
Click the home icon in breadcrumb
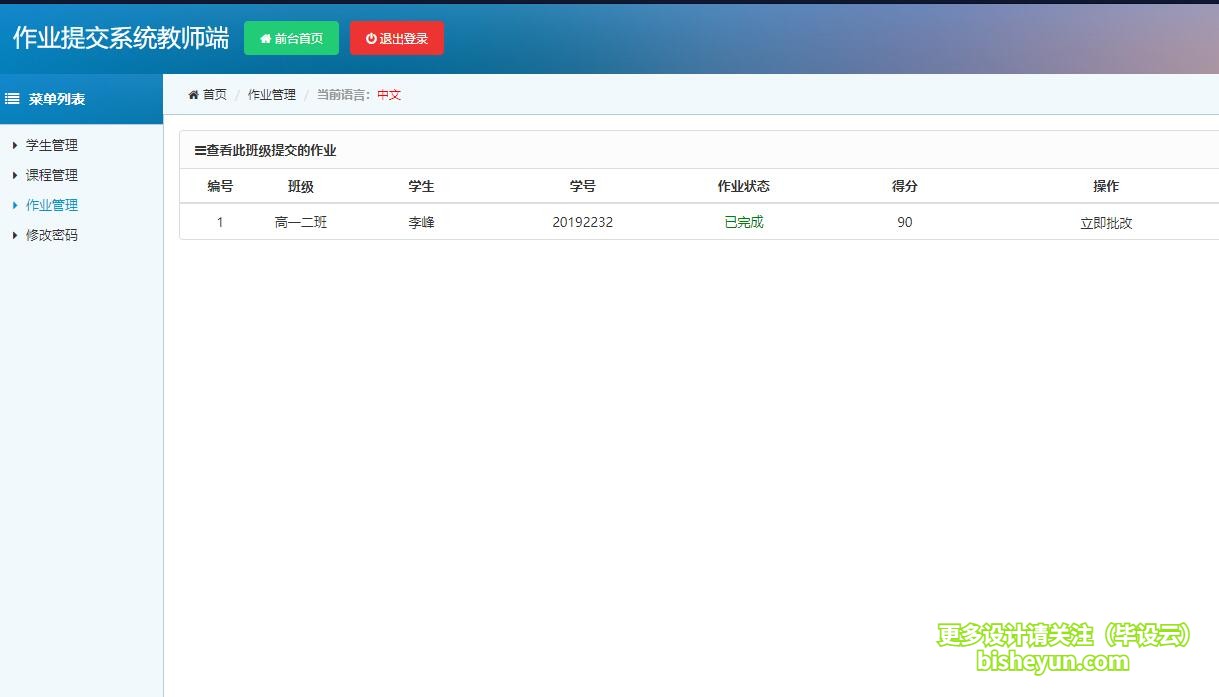(193, 95)
